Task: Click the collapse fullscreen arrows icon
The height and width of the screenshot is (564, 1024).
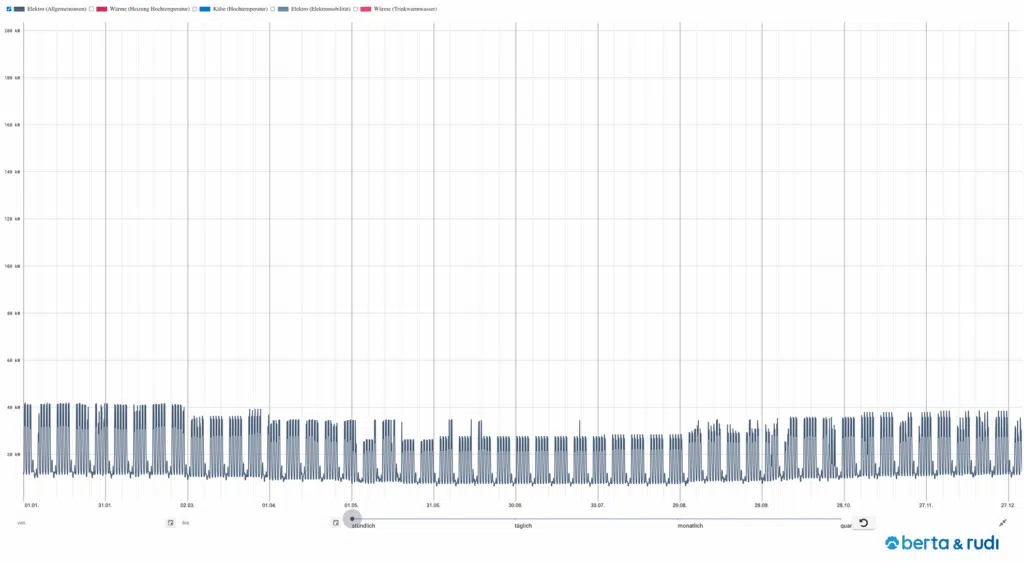Action: pyautogui.click(x=1003, y=523)
